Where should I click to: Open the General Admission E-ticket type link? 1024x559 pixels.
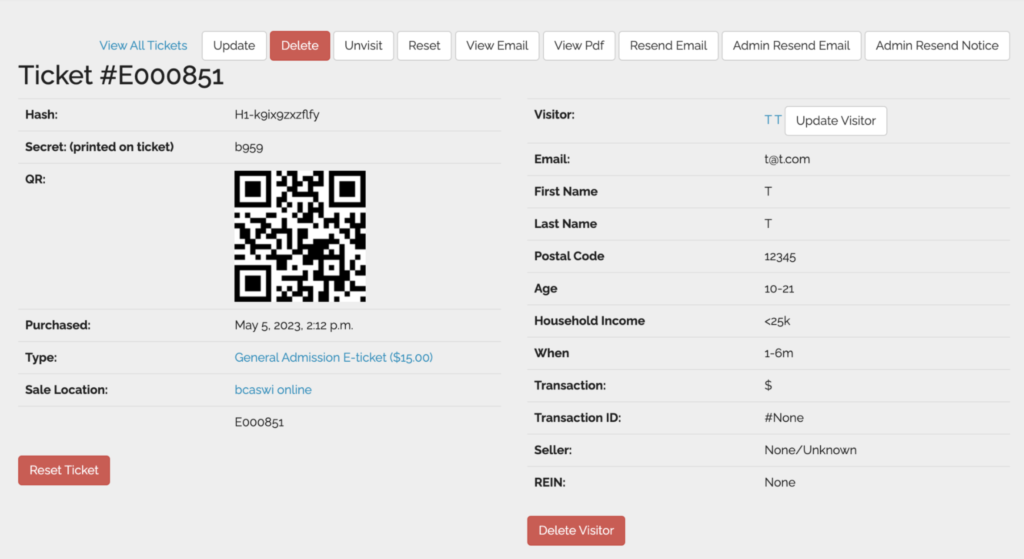333,357
